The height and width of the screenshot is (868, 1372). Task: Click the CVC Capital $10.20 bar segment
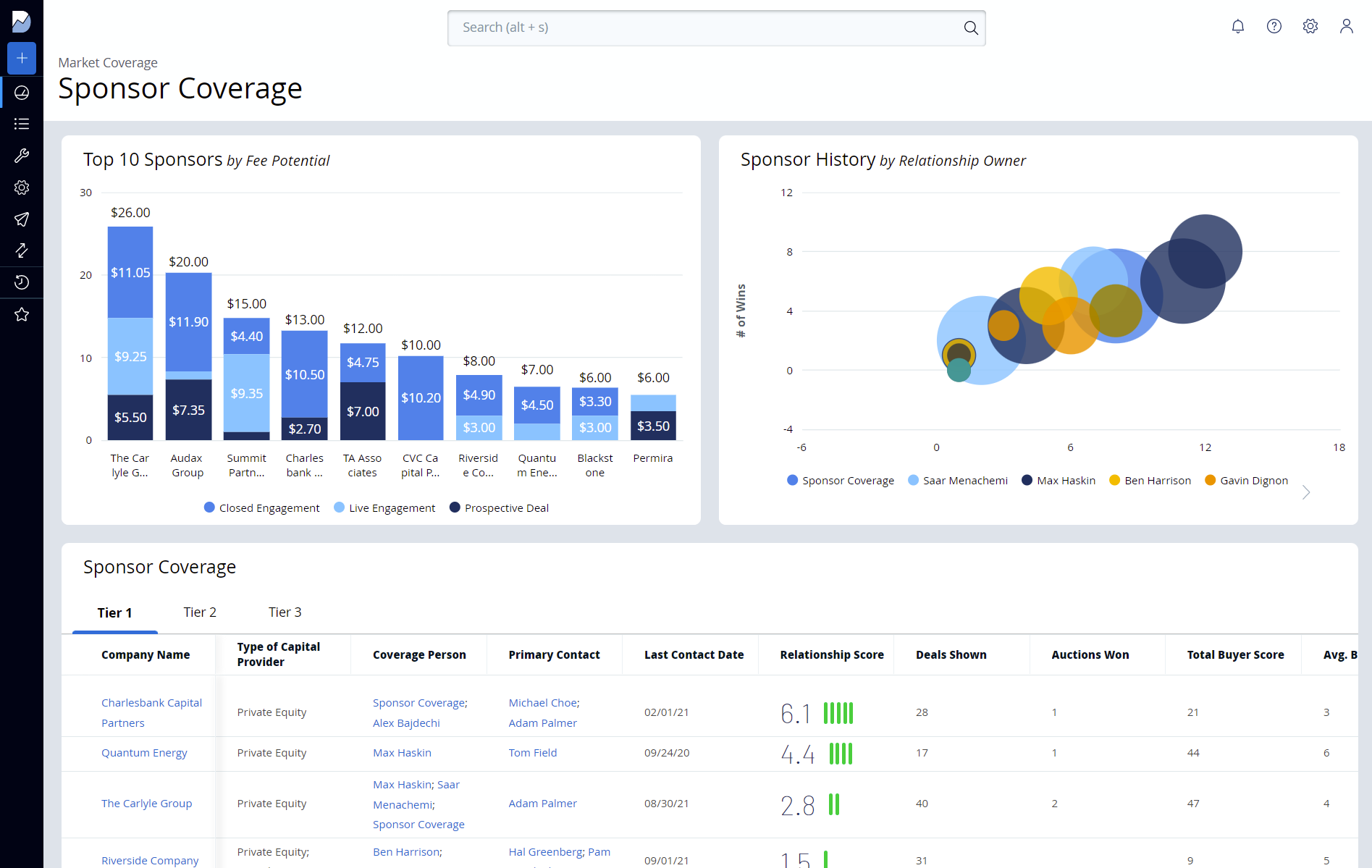[x=421, y=398]
